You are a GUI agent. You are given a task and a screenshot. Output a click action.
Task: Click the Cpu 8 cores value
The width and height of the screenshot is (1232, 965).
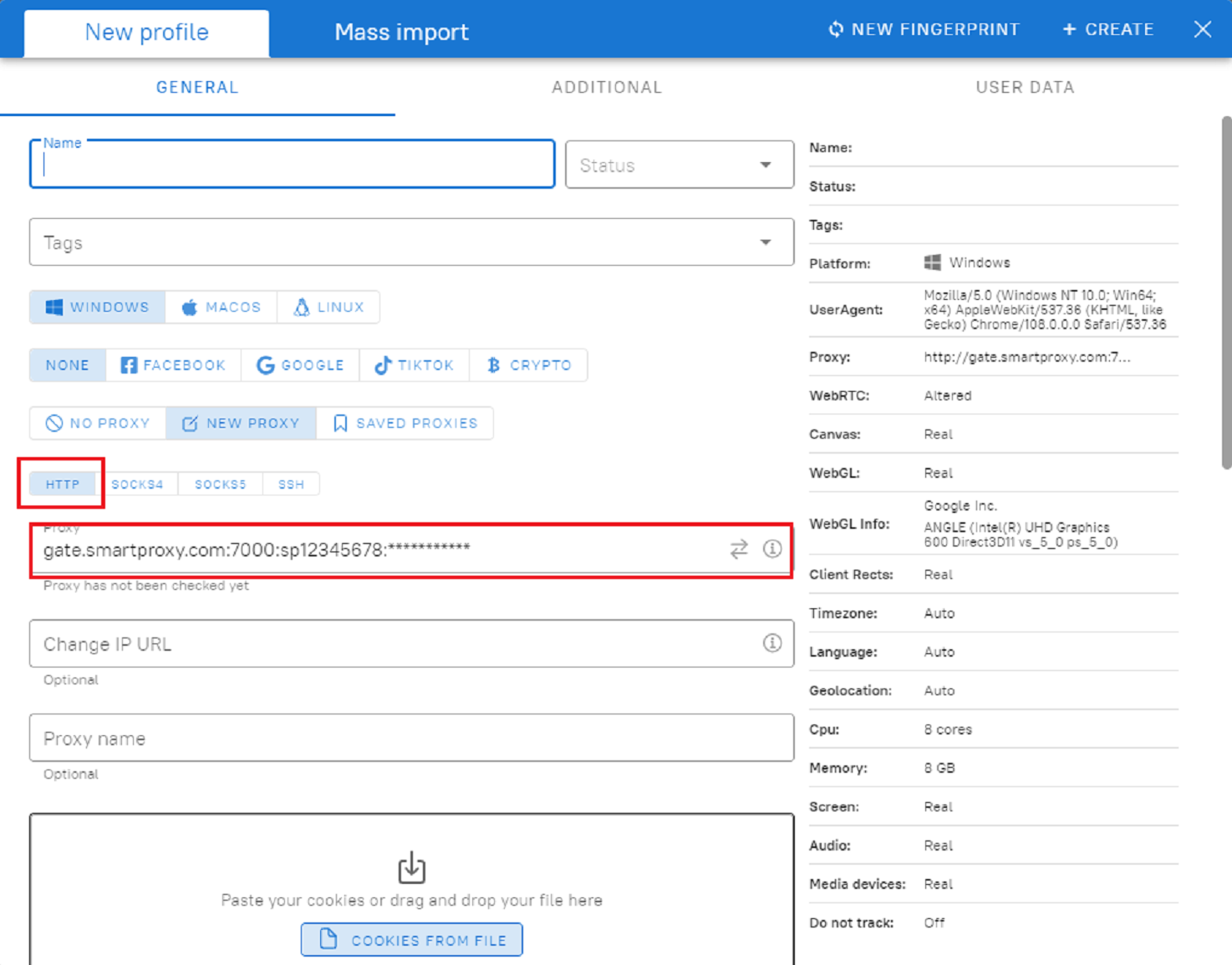pos(948,729)
